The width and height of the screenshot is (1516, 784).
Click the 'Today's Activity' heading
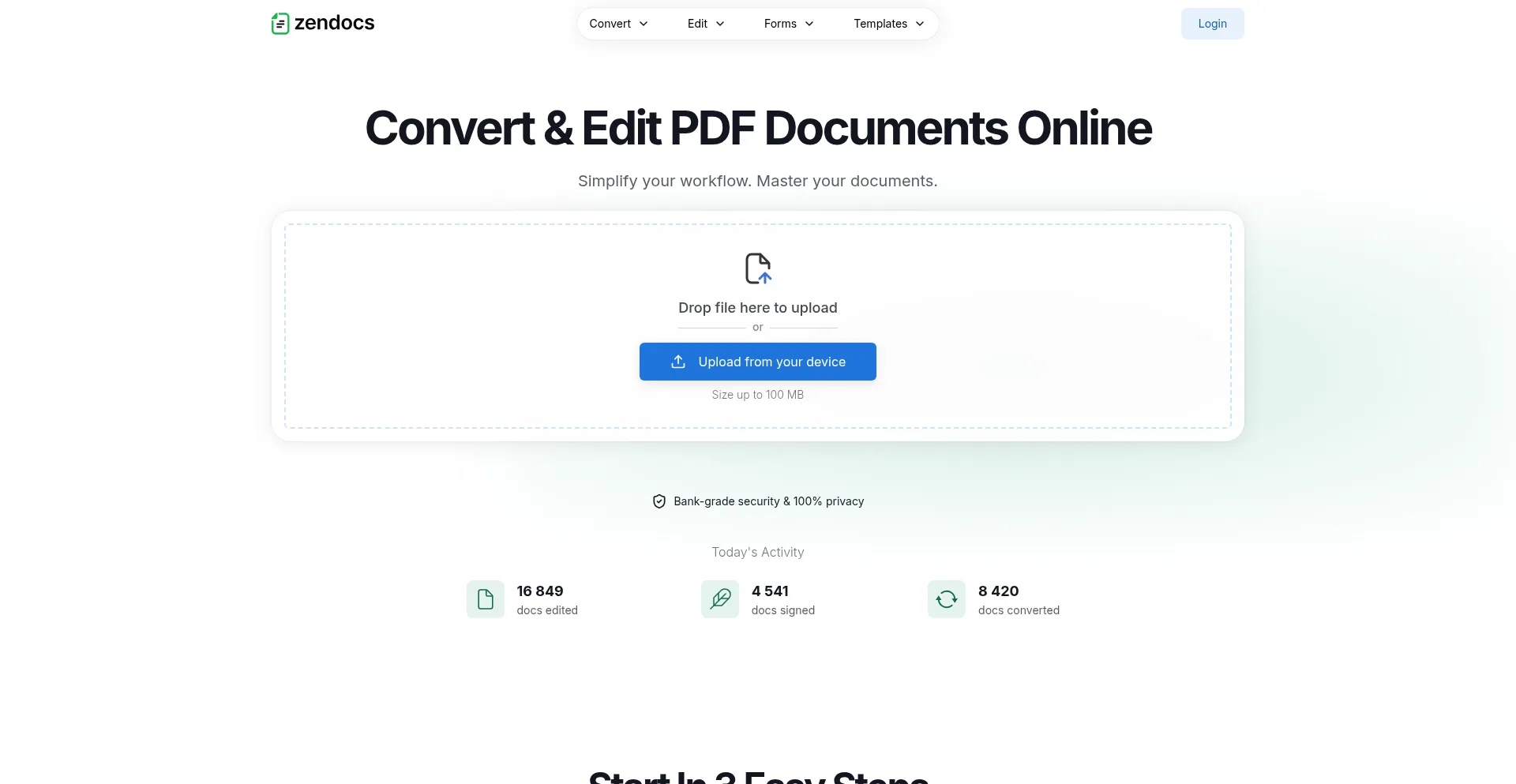758,553
